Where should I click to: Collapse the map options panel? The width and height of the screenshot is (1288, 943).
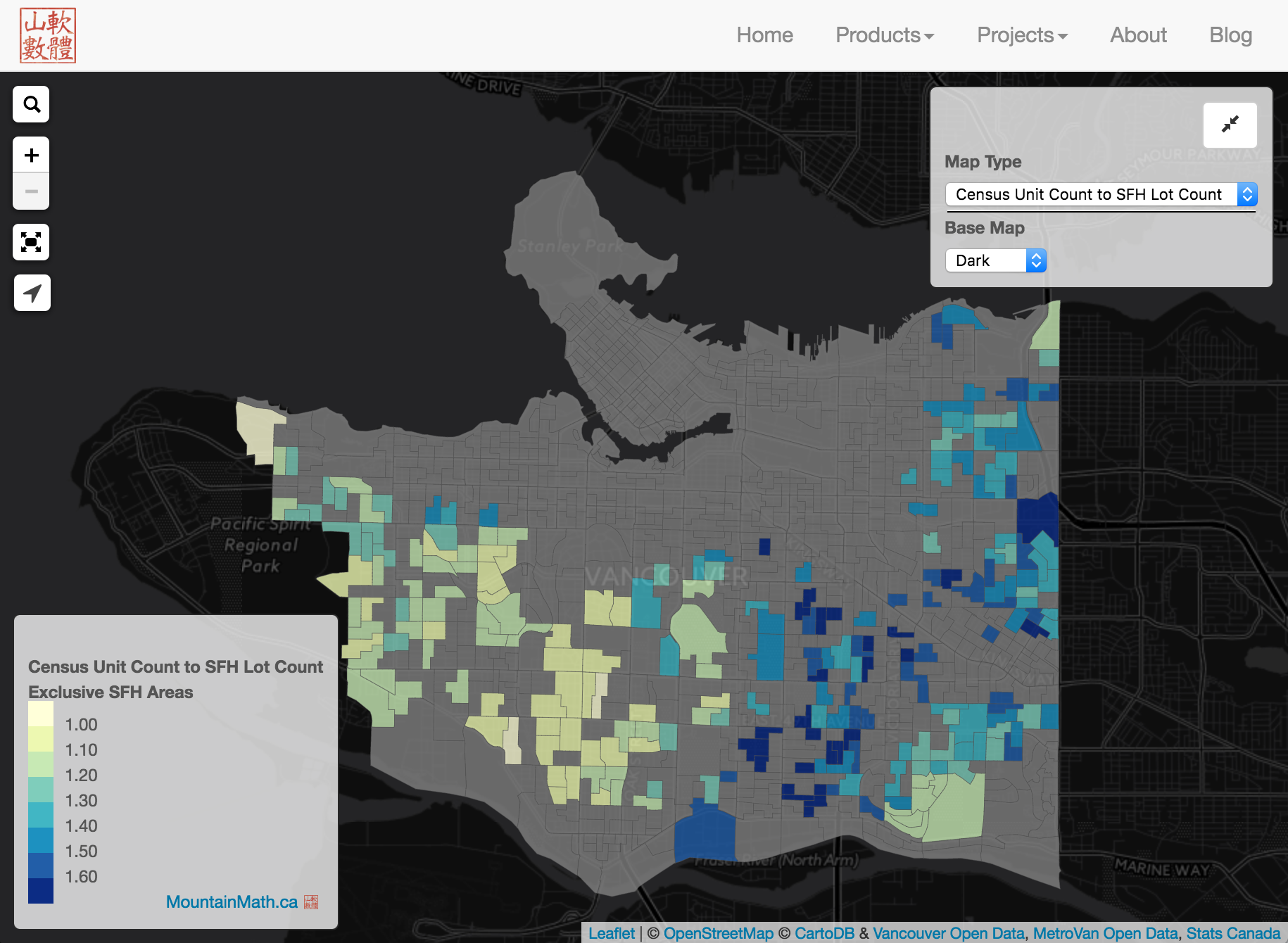click(x=1230, y=125)
